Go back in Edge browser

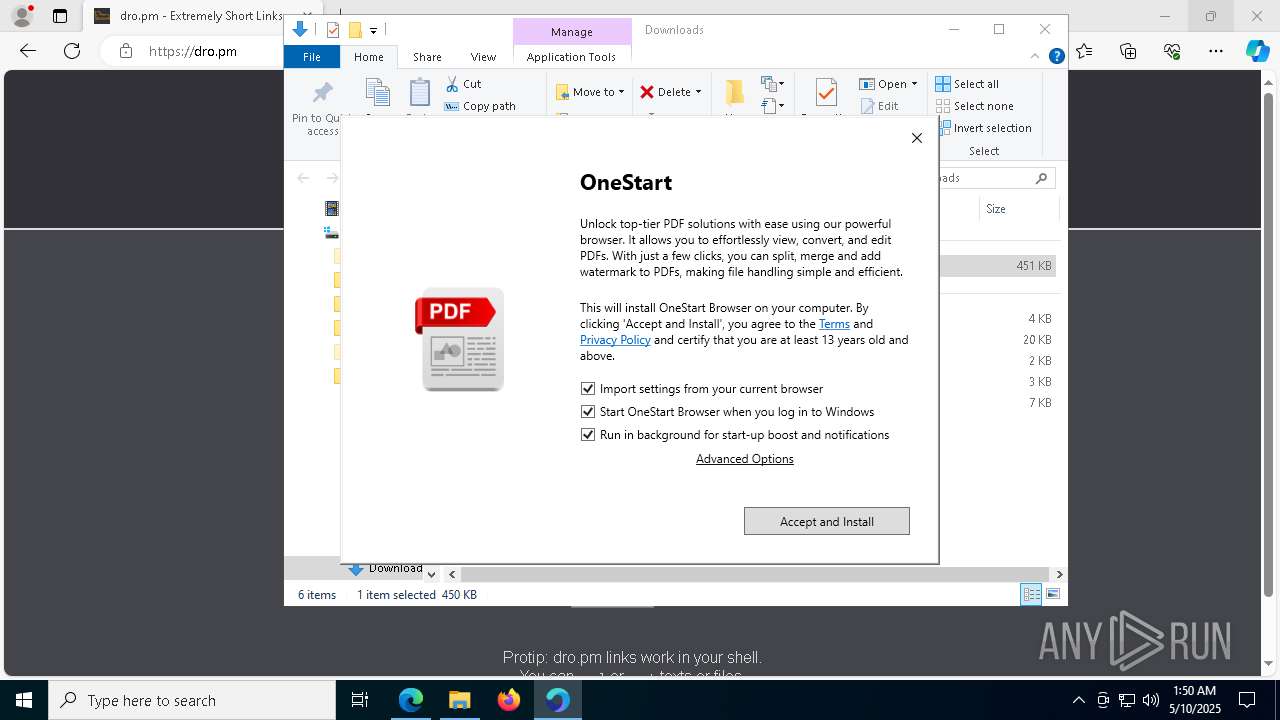(28, 51)
